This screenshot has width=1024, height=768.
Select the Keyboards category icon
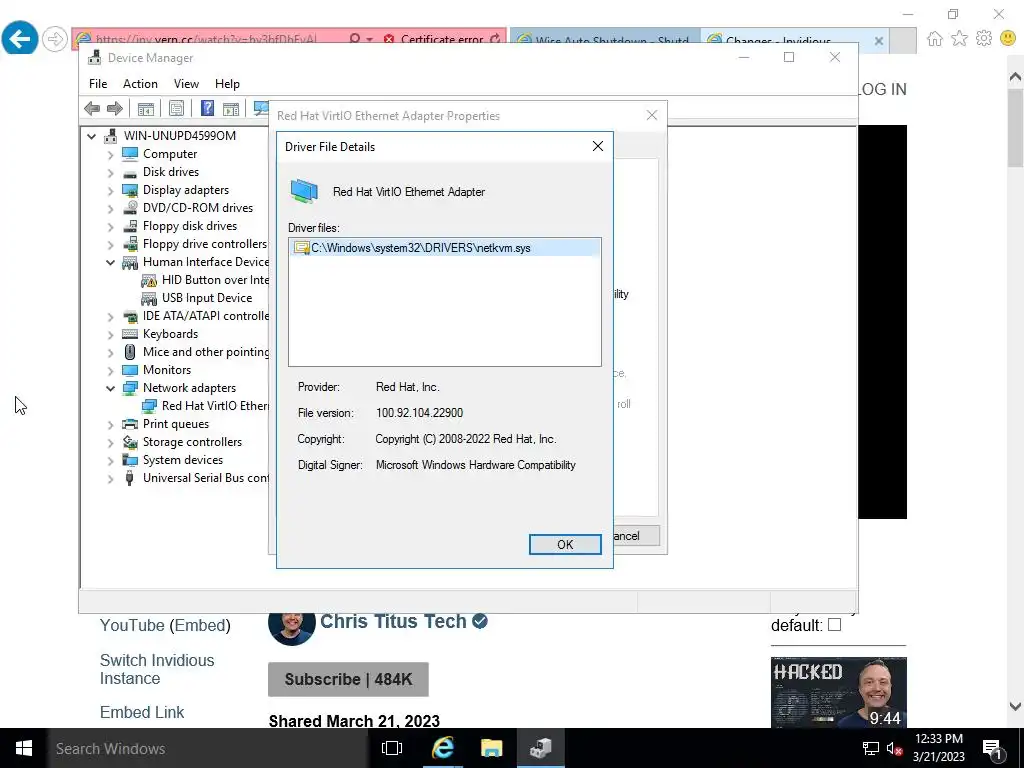tap(130, 334)
